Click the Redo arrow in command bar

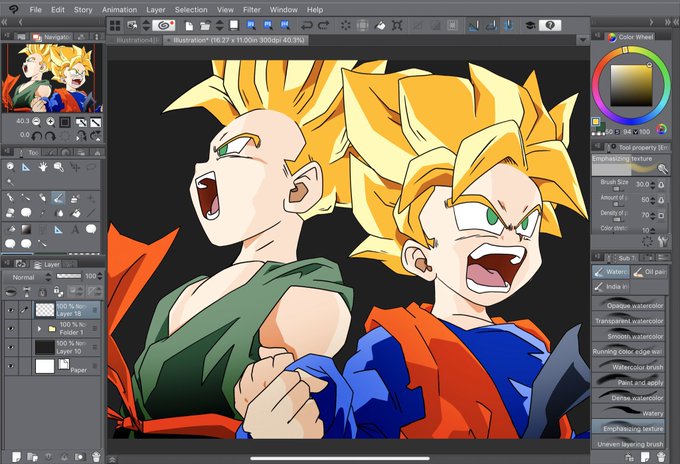point(324,26)
